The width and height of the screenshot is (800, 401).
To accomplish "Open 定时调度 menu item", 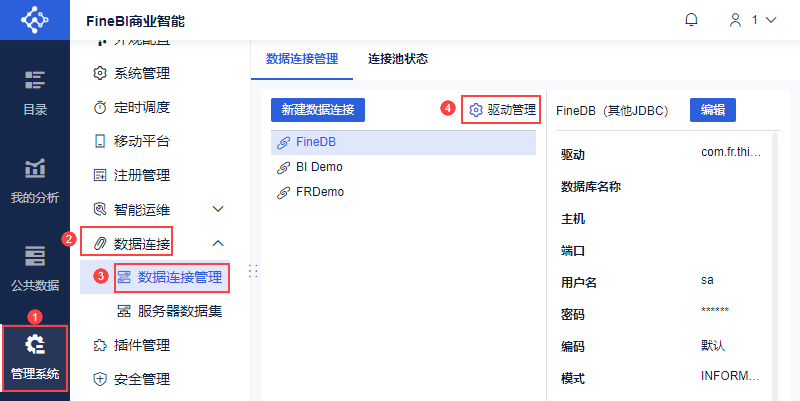I will click(142, 107).
